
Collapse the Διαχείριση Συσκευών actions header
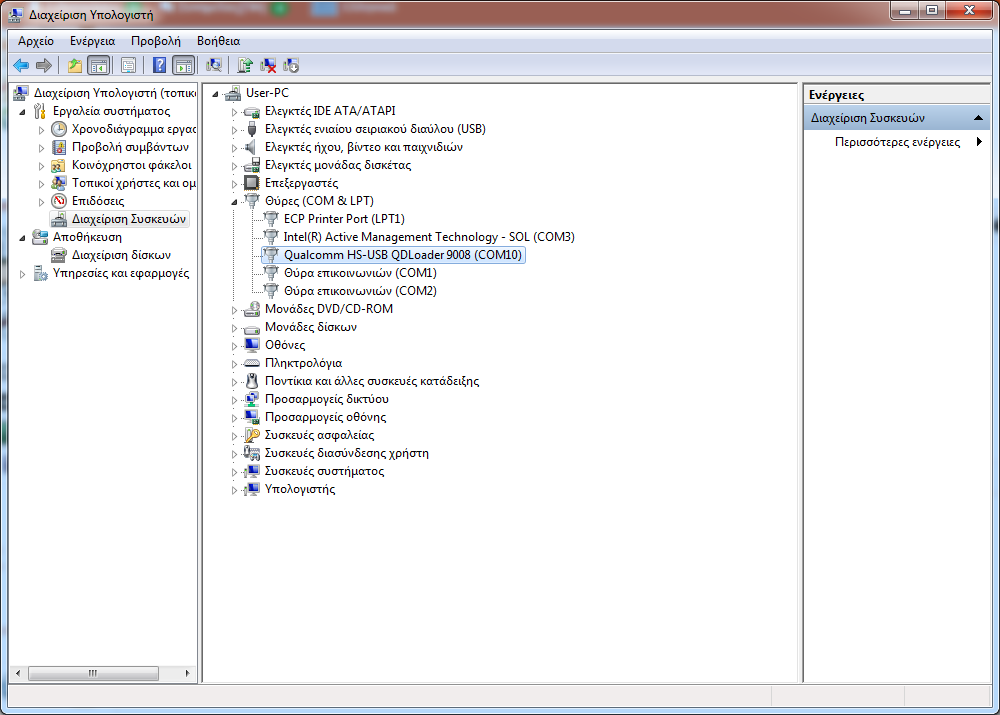click(979, 117)
